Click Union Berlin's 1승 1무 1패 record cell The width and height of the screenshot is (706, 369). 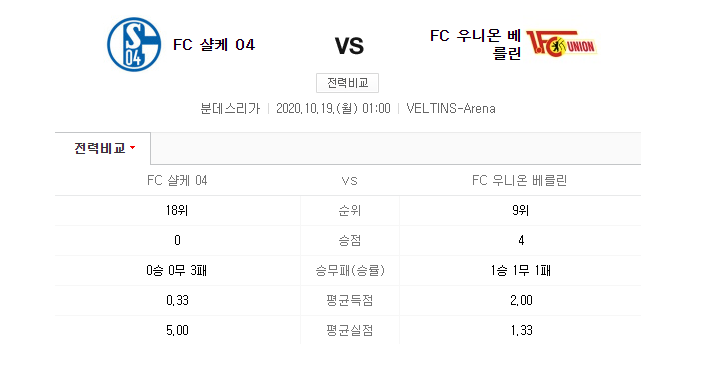[520, 270]
